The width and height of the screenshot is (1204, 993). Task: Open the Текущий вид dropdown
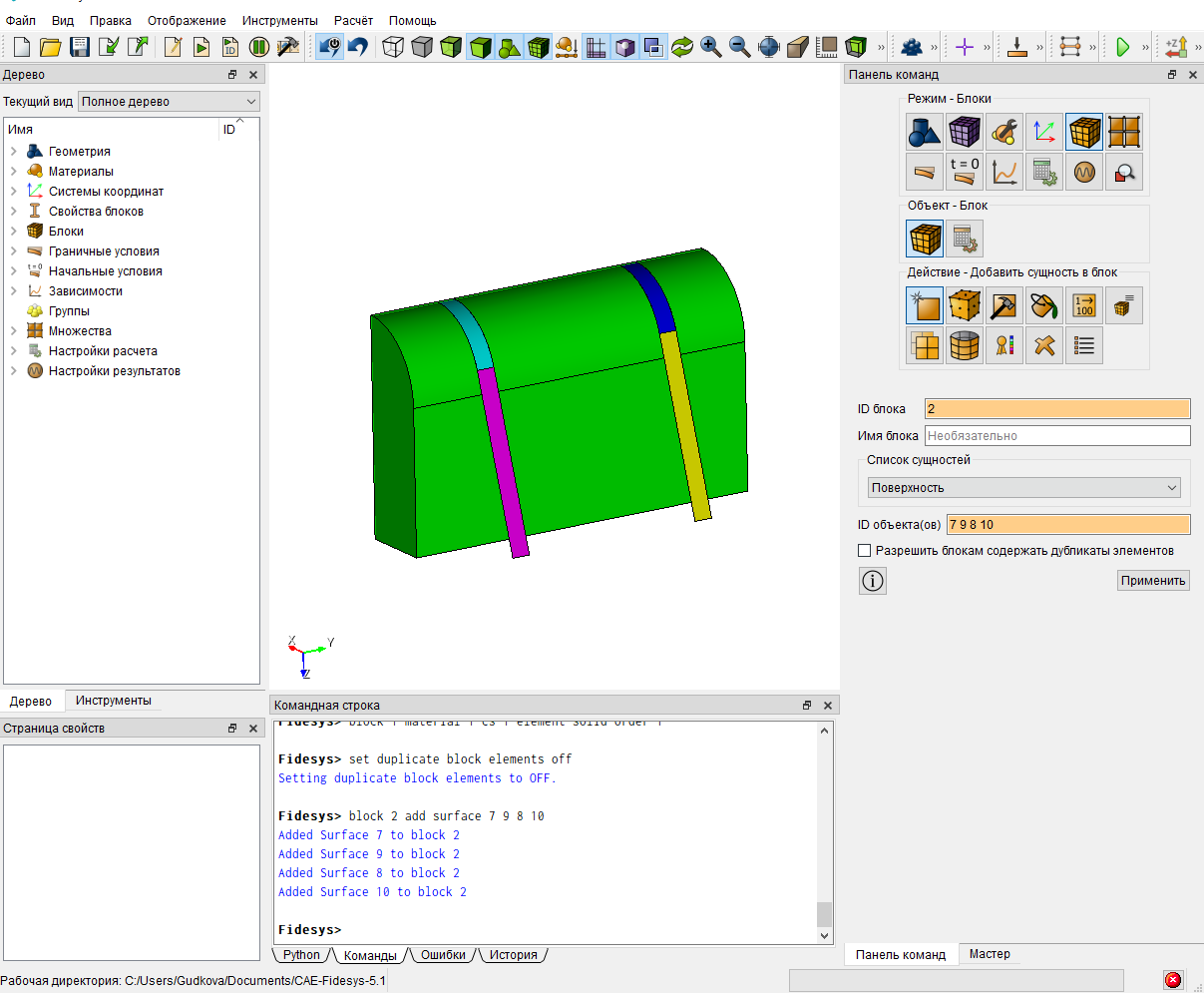click(x=169, y=102)
